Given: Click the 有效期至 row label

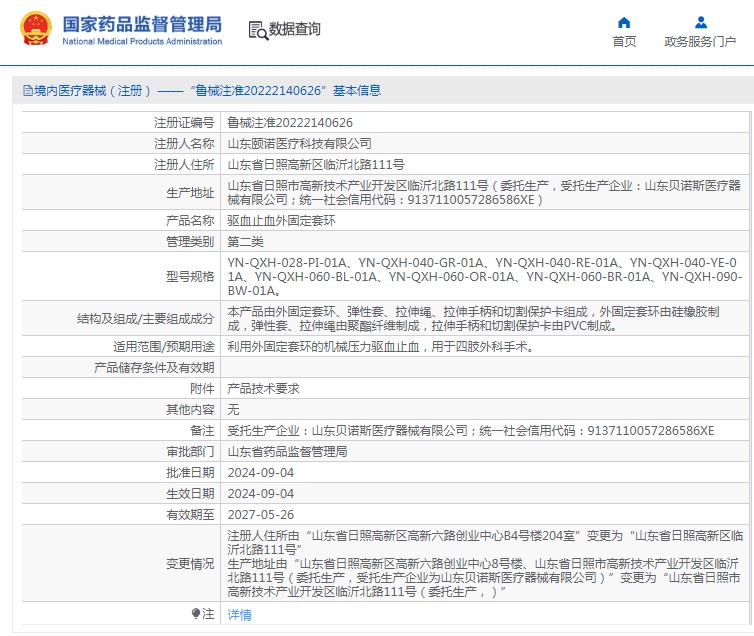Looking at the screenshot, I should (x=190, y=514).
